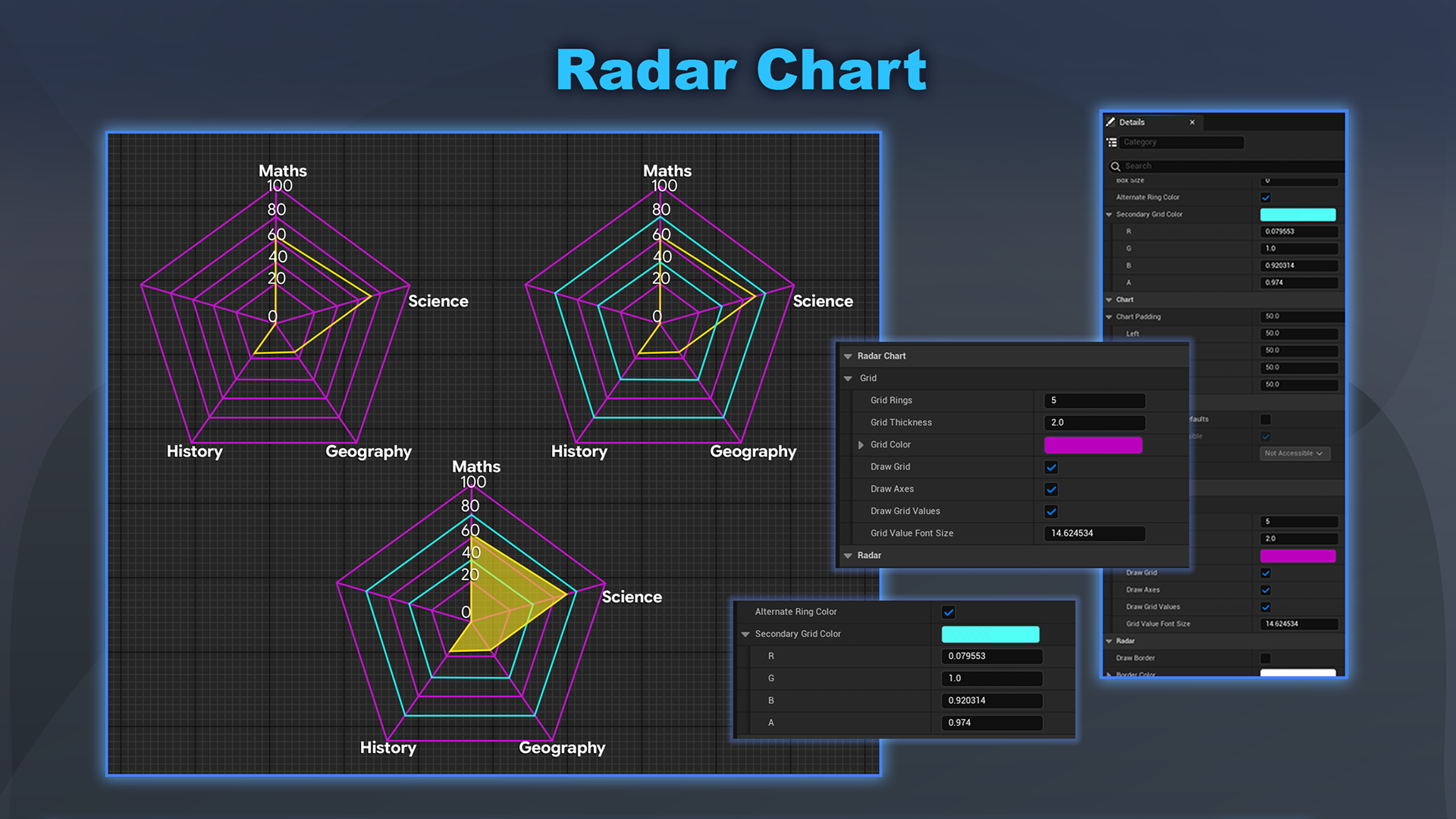Click the Left padding value field
The image size is (1456, 819).
(1299, 334)
